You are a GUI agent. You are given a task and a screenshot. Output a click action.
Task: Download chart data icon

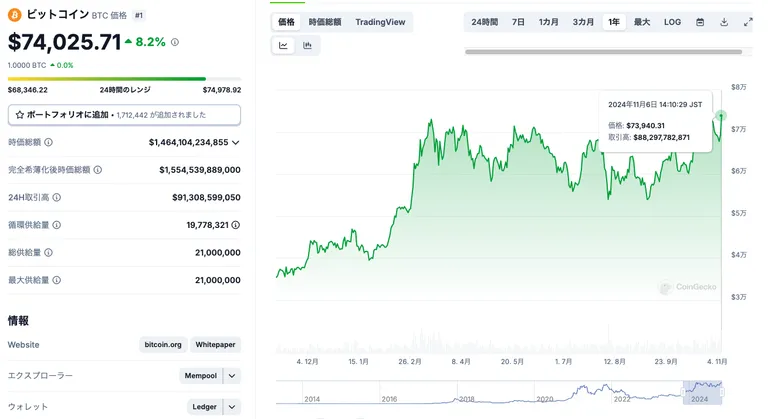724,22
